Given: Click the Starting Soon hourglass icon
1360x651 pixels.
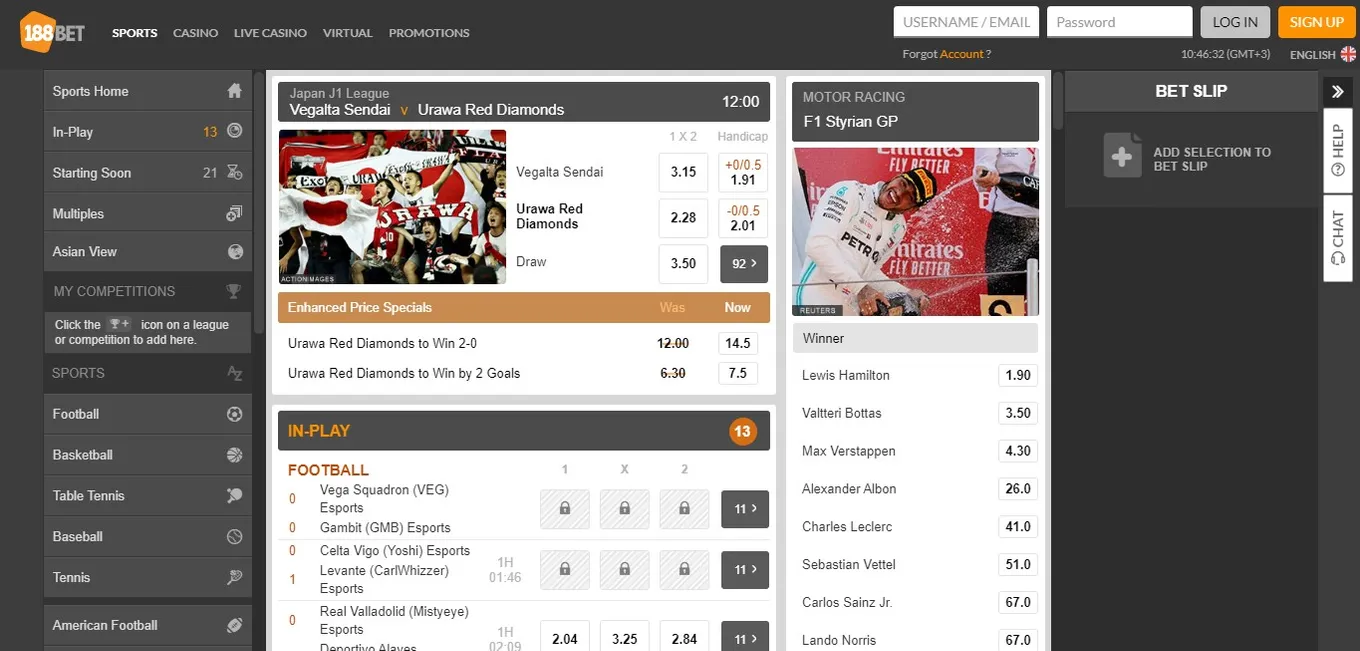Looking at the screenshot, I should (235, 172).
